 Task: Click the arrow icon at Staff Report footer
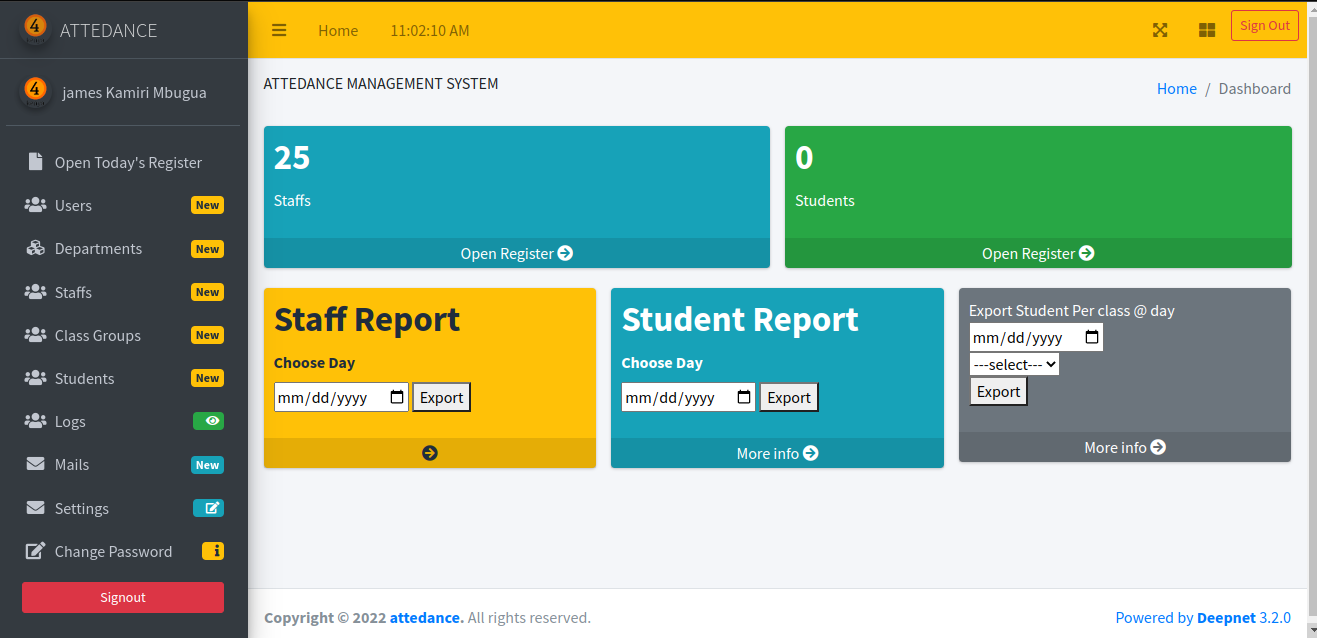430,453
